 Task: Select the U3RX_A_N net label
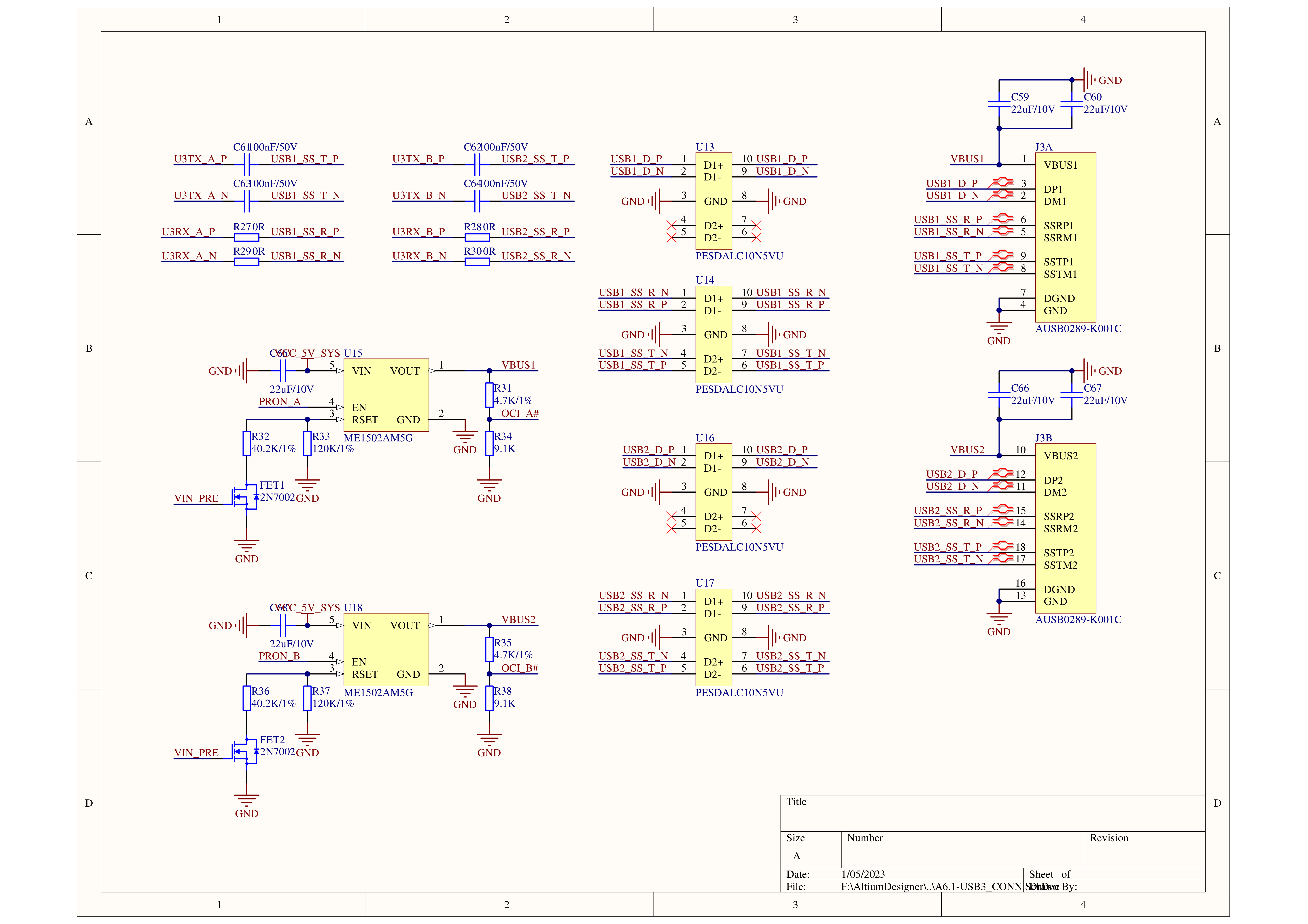click(x=189, y=256)
